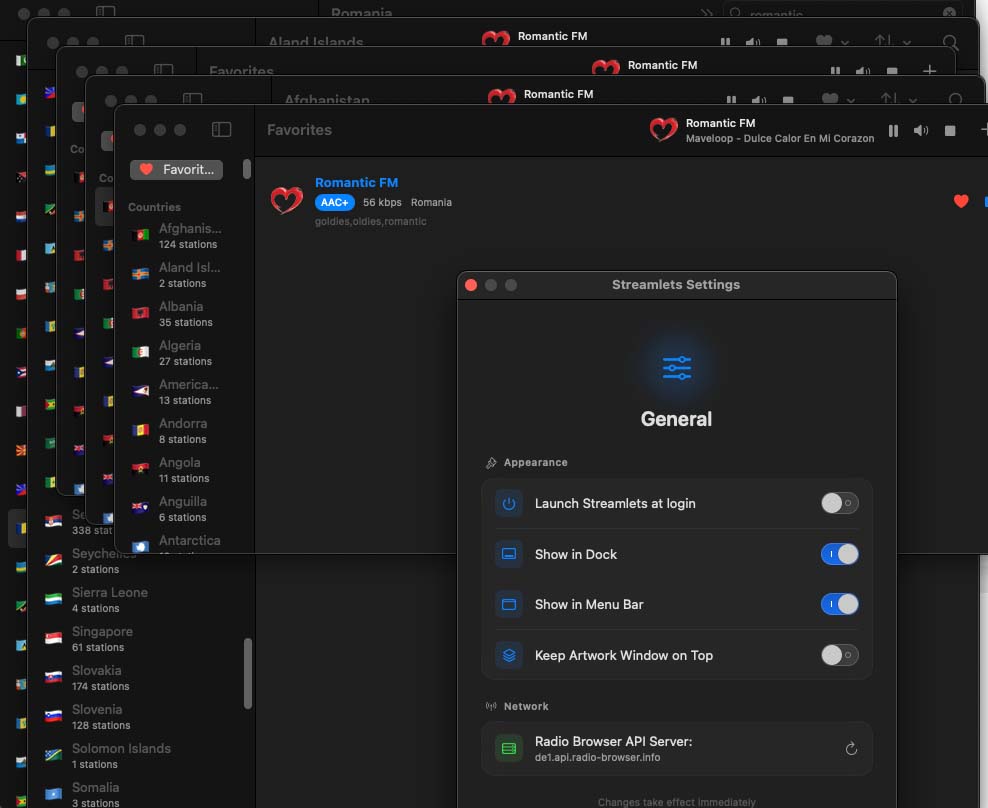Screen dimensions: 988x808
Task: Stop playback in the second Favorites window
Action: [892, 71]
